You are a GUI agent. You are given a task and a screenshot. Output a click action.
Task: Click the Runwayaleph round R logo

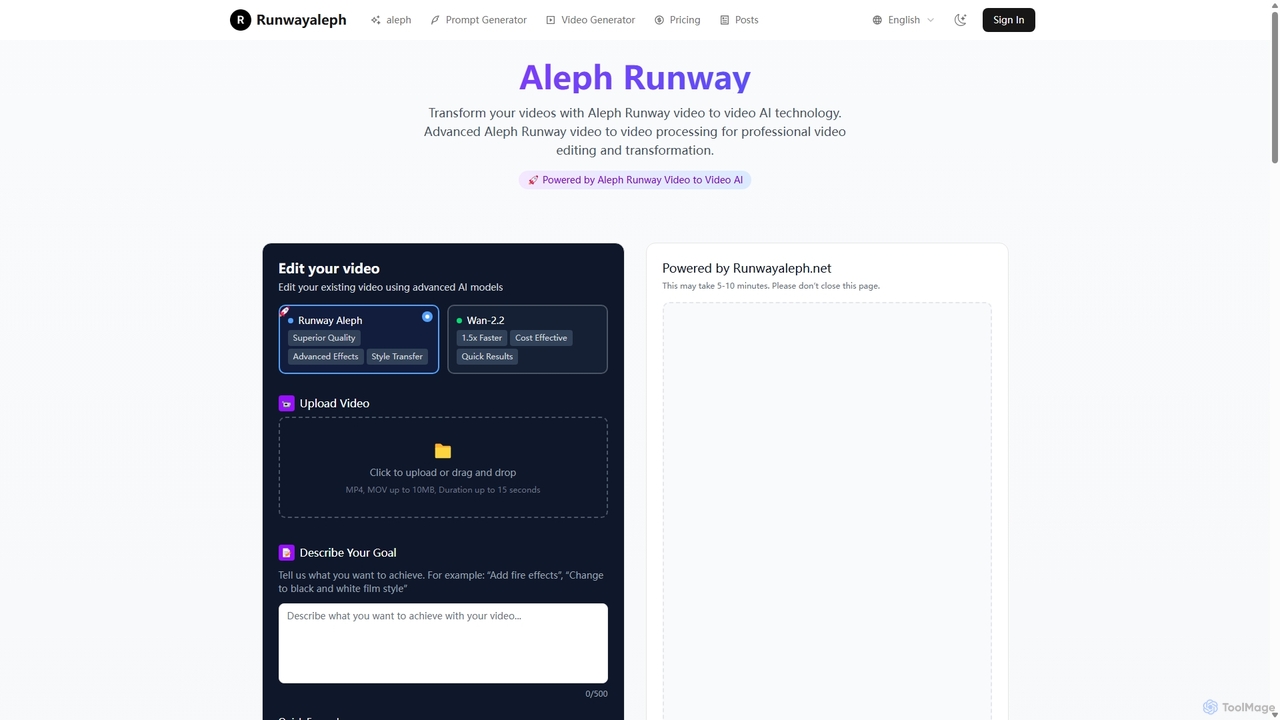pyautogui.click(x=240, y=20)
